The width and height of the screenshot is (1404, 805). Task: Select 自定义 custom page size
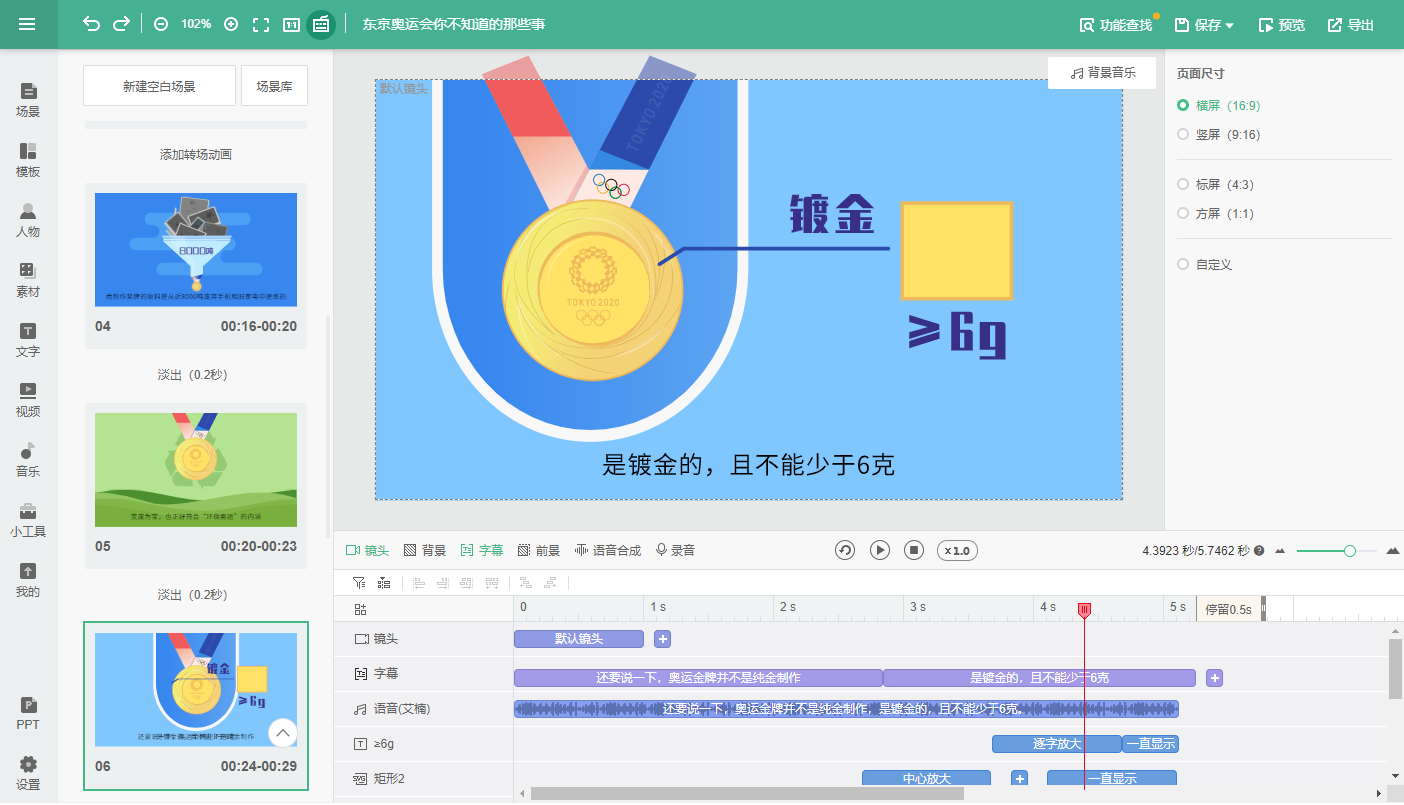click(x=1205, y=264)
